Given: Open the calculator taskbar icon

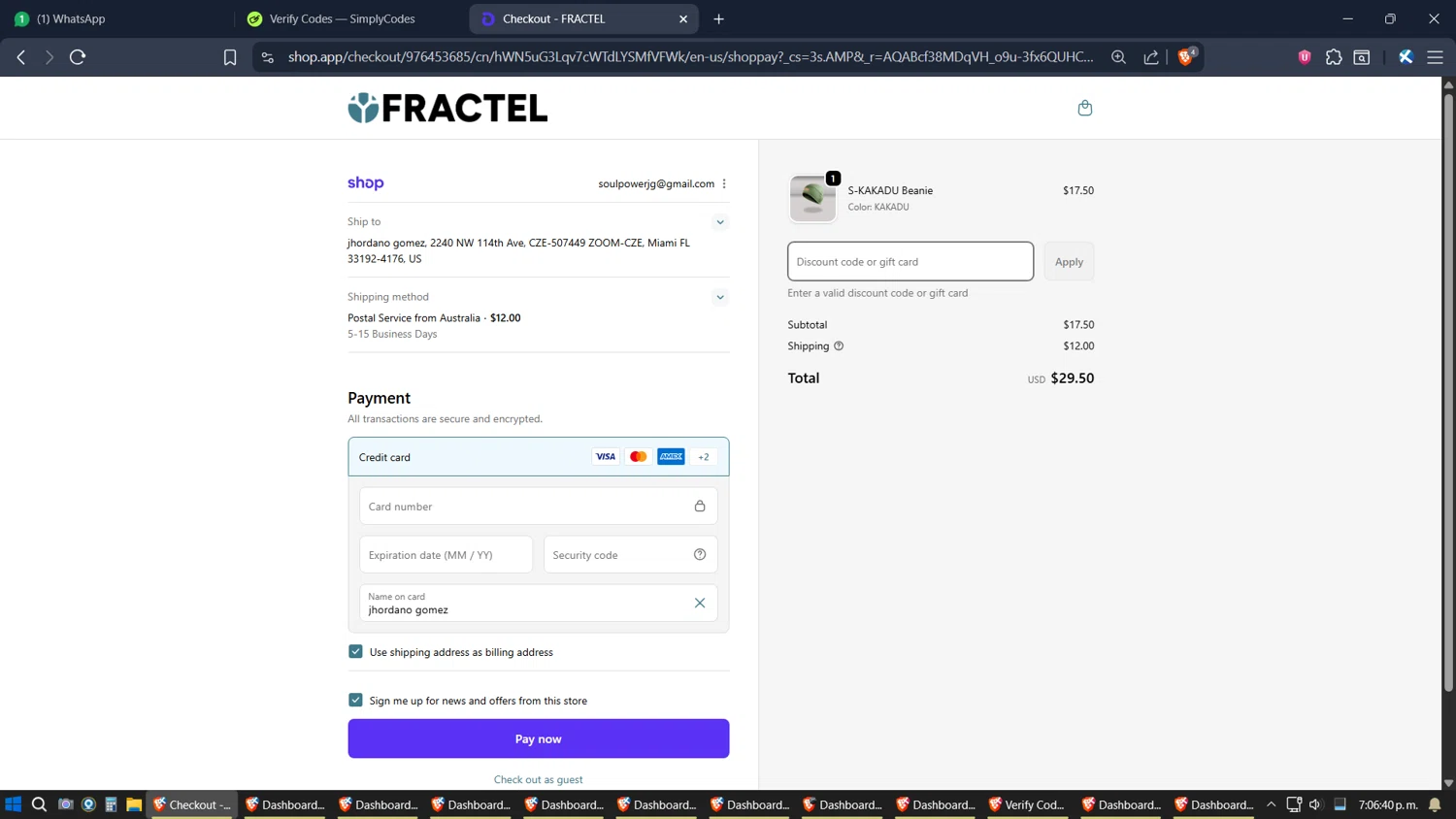Looking at the screenshot, I should (111, 804).
